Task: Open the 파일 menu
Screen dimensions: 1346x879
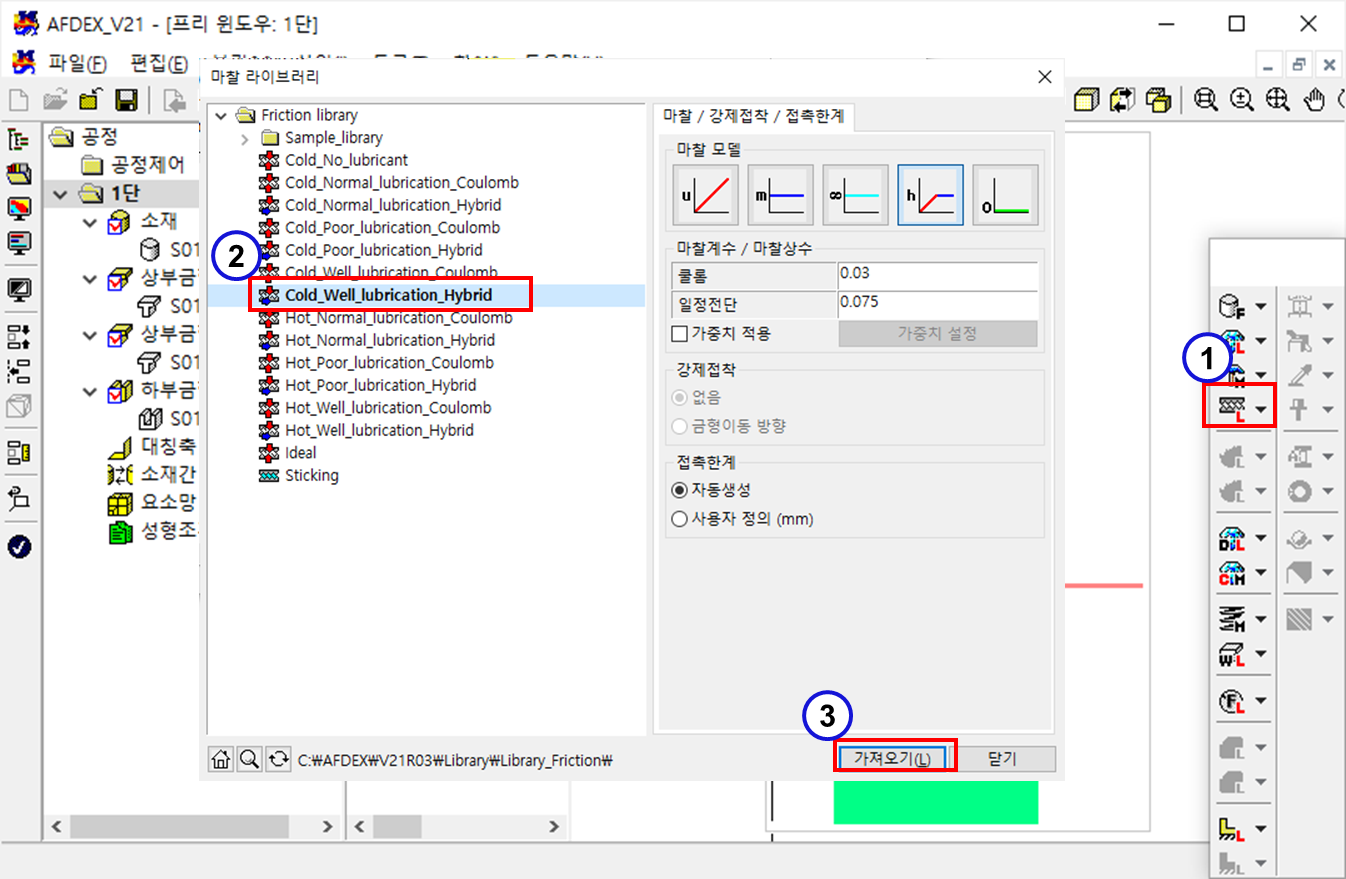Action: (76, 63)
